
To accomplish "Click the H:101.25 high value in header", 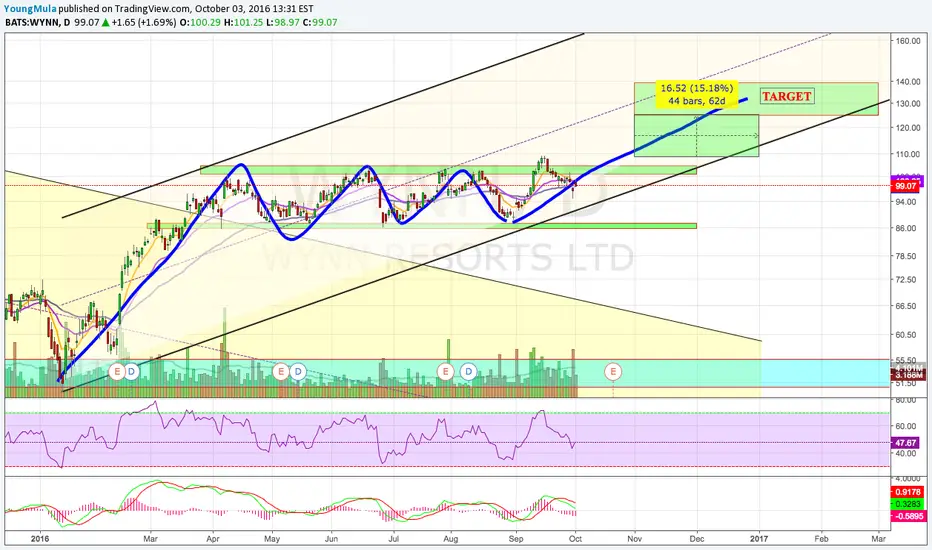I will tap(244, 23).
